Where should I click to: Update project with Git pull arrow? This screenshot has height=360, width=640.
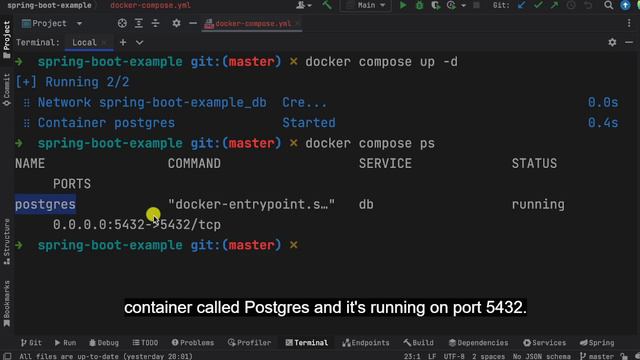click(x=521, y=5)
